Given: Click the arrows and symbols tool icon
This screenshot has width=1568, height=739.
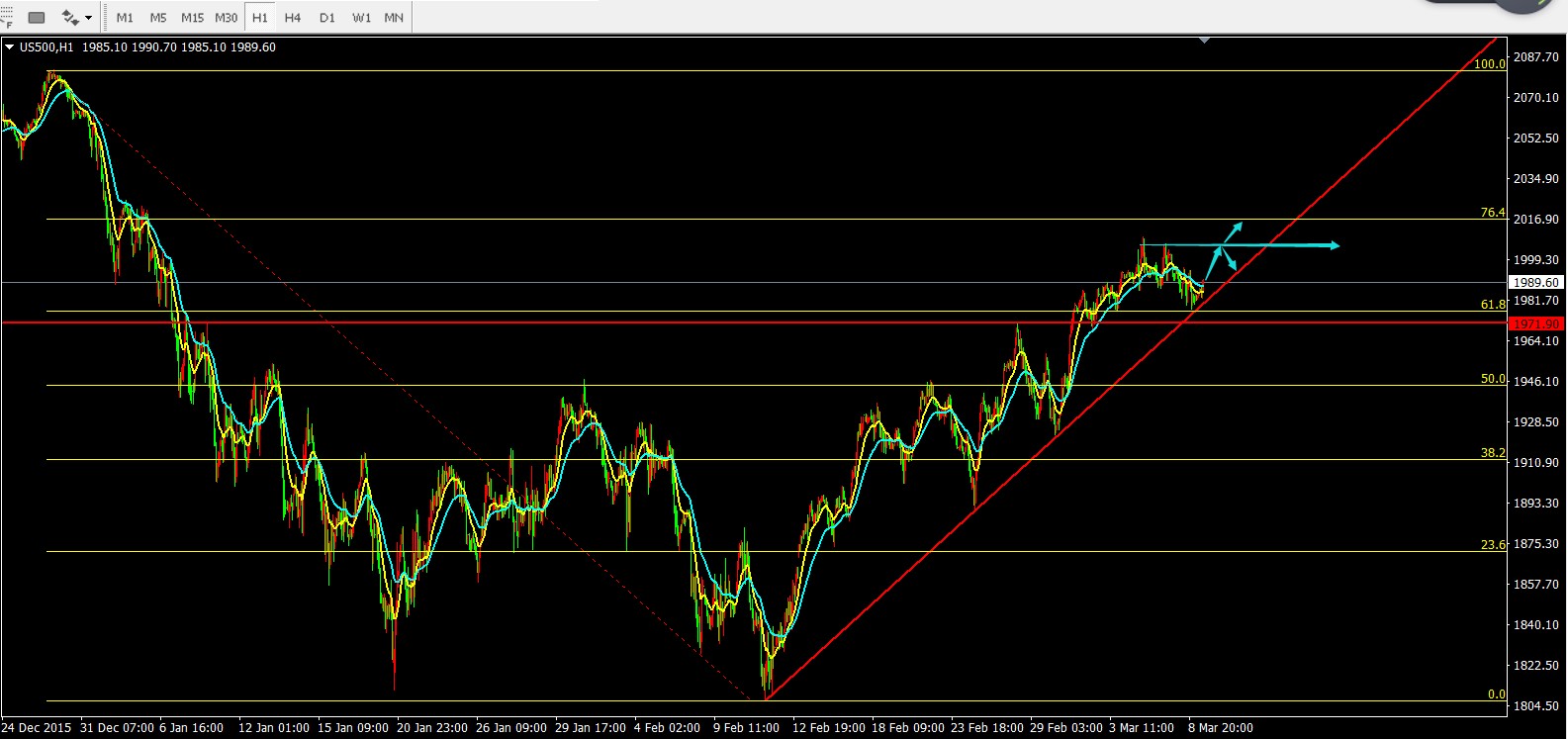Looking at the screenshot, I should click(69, 18).
